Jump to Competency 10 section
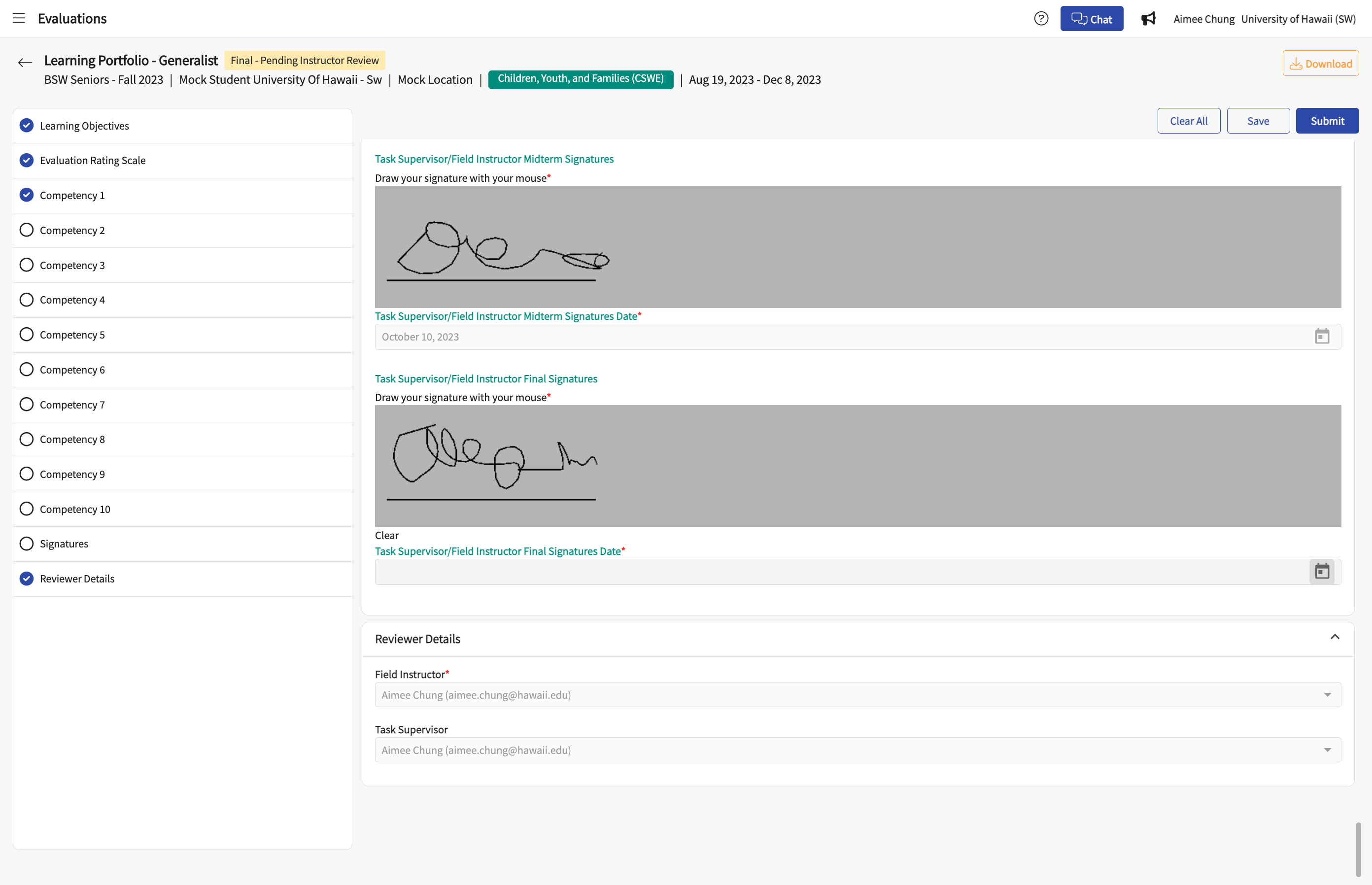The width and height of the screenshot is (1372, 885). coord(182,509)
